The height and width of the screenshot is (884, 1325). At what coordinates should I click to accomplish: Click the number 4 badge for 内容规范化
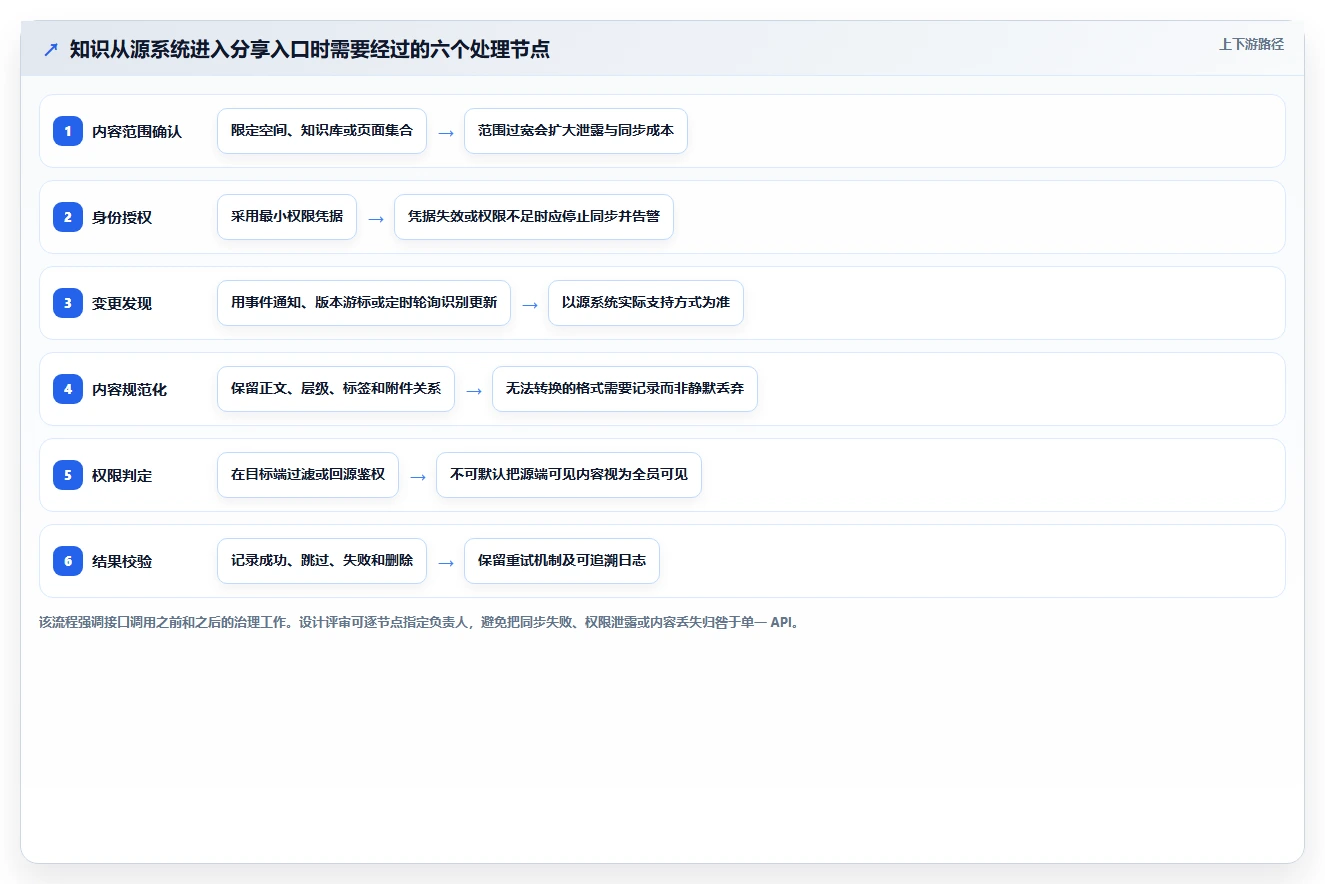68,389
